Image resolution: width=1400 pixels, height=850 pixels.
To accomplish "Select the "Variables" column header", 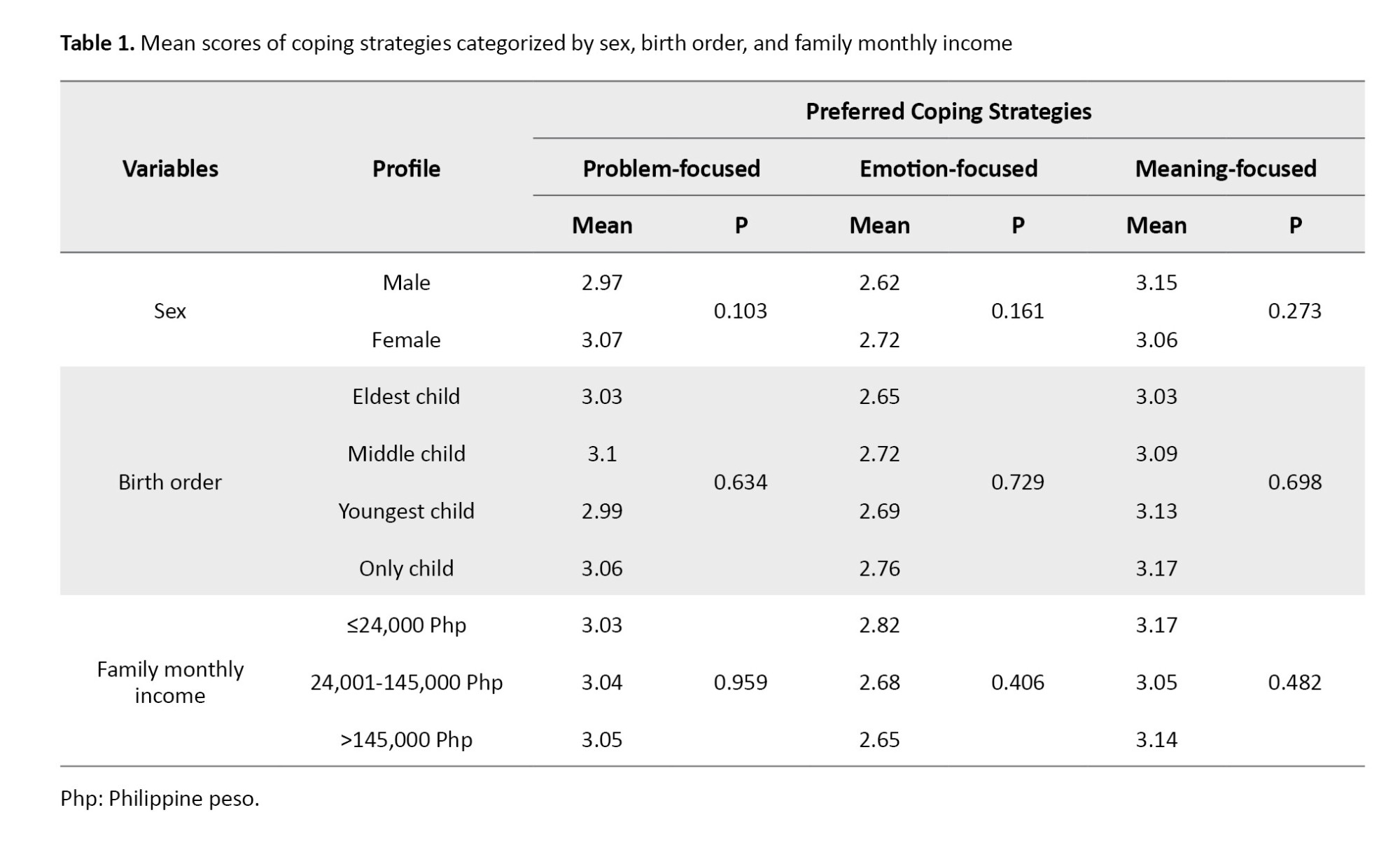I will click(x=170, y=169).
